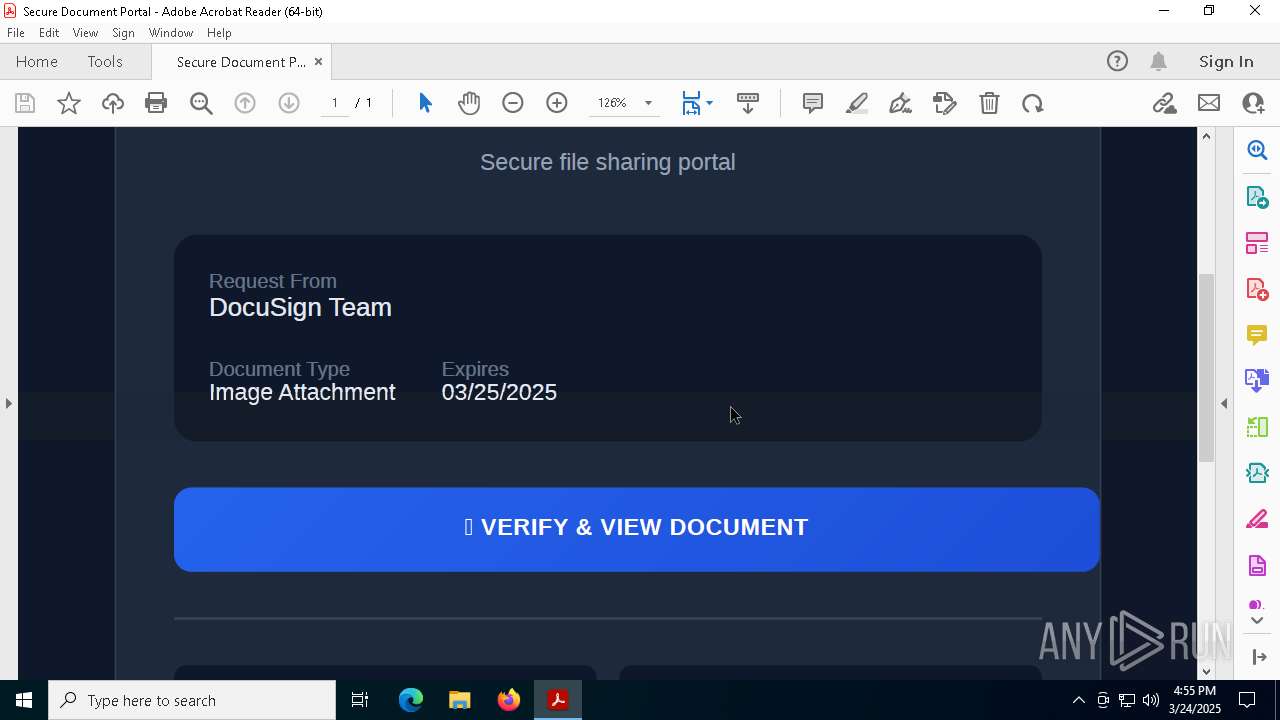This screenshot has width=1280, height=720.
Task: Click the cloud upload icon
Action: tap(113, 103)
